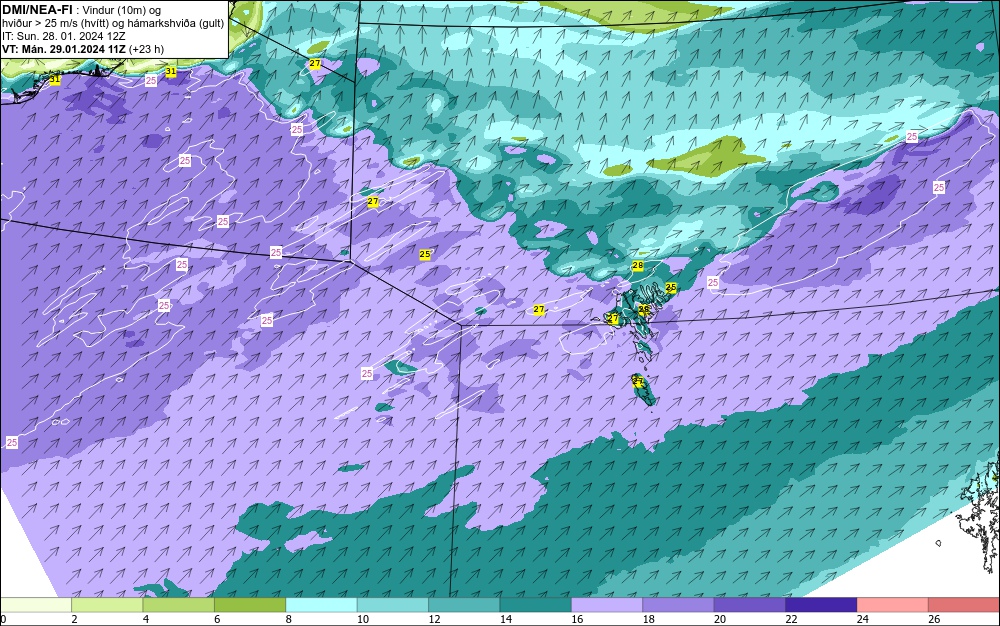Viewport: 1000px width, 626px height.
Task: Click scale number '8' below the color bar
Action: coord(289,619)
